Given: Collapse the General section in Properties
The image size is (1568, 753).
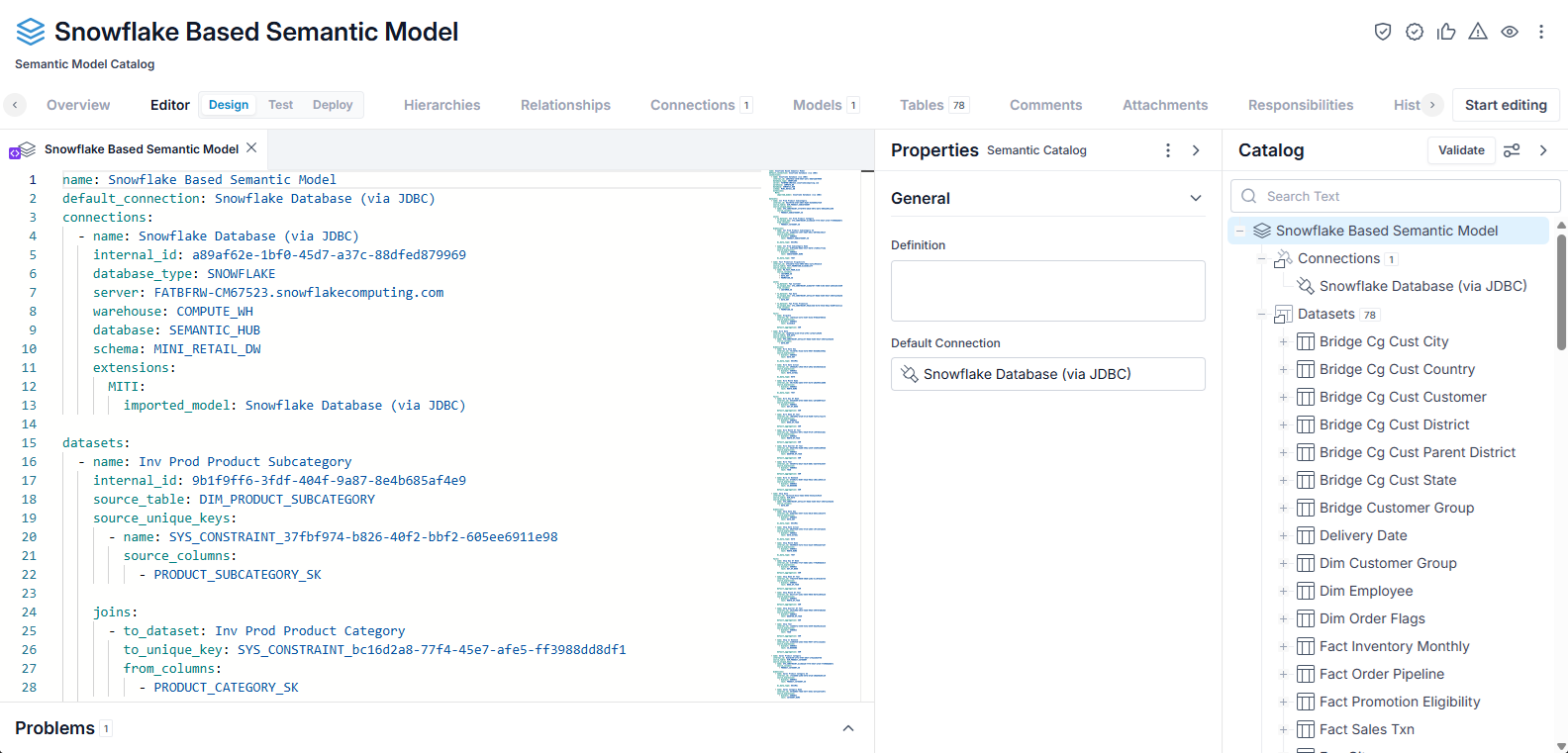Looking at the screenshot, I should [x=1196, y=198].
